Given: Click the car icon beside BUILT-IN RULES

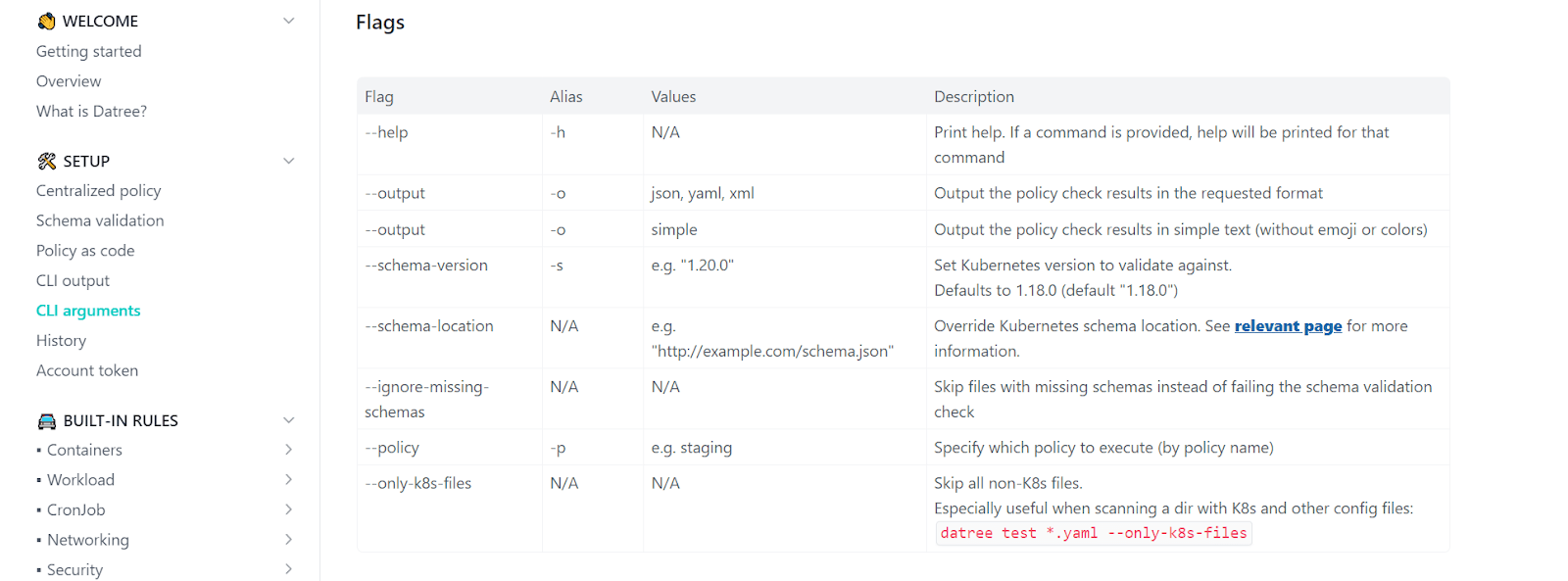Looking at the screenshot, I should coord(46,421).
